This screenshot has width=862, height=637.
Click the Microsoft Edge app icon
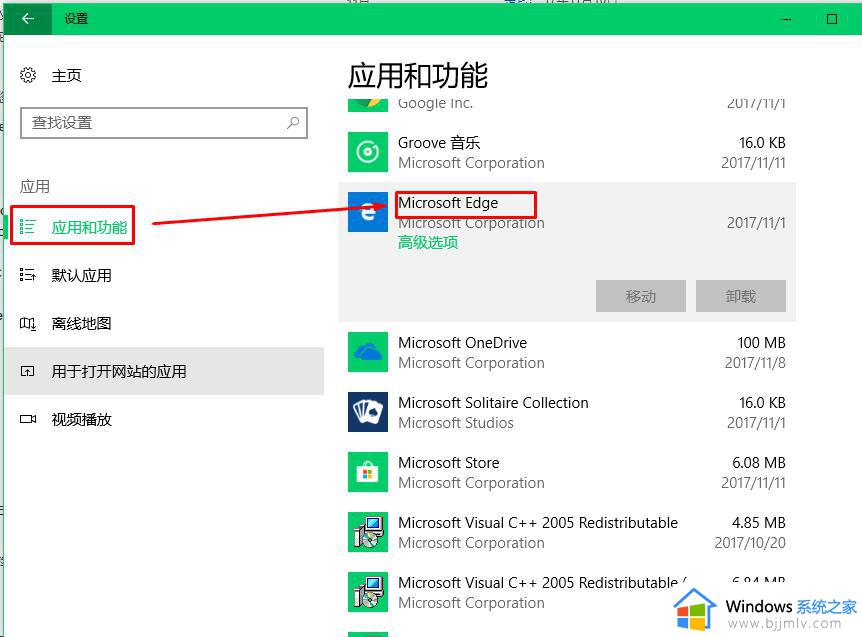(368, 212)
